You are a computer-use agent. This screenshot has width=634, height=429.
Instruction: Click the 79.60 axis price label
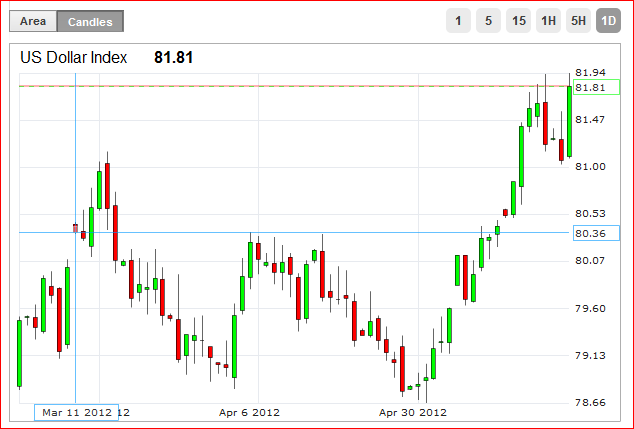coord(591,309)
